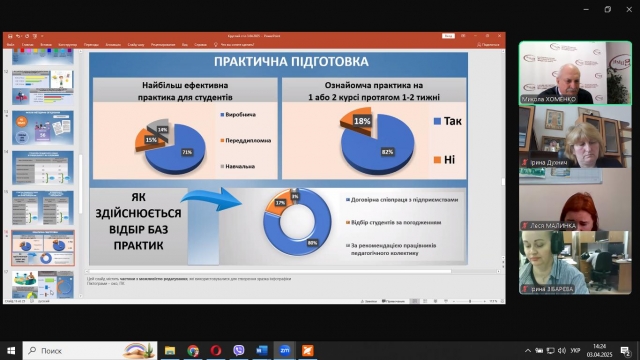This screenshot has height=360, width=640.
Task: Switch to the Слайд-шоу ribbon tab
Action: tap(136, 44)
